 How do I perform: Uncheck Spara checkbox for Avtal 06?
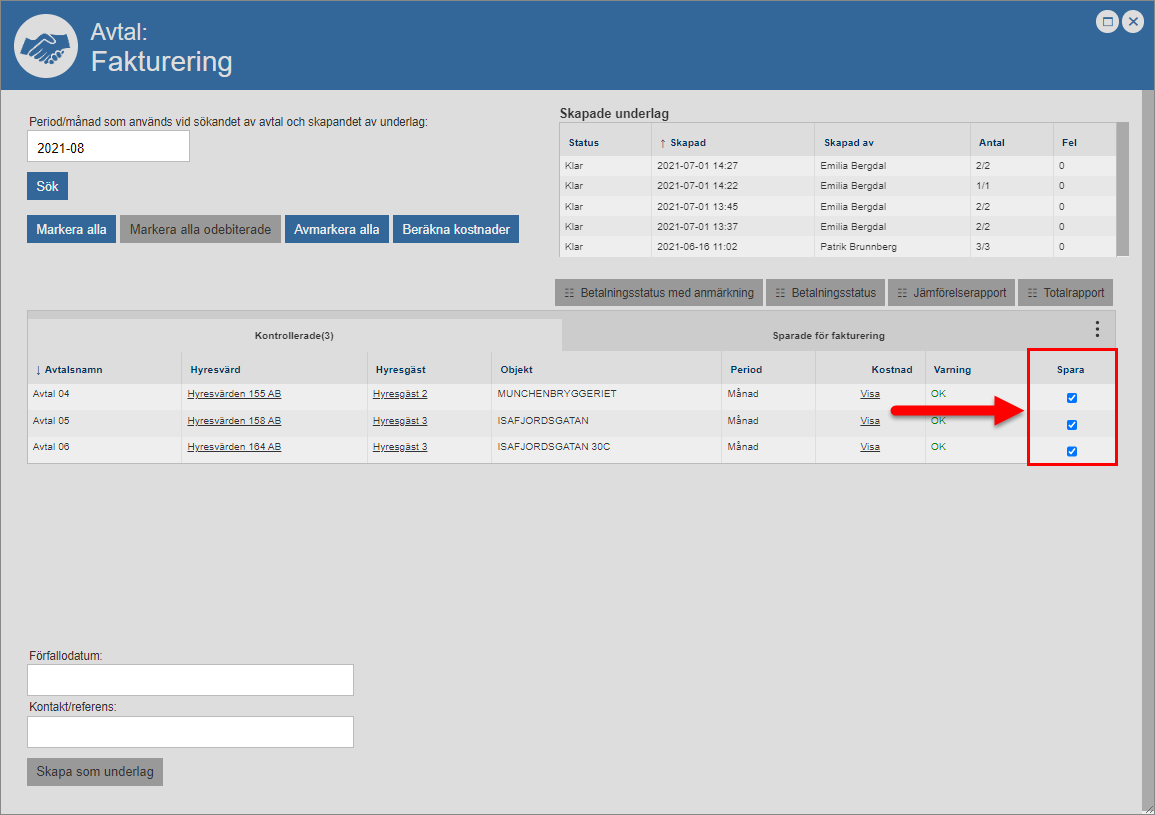[x=1072, y=451]
